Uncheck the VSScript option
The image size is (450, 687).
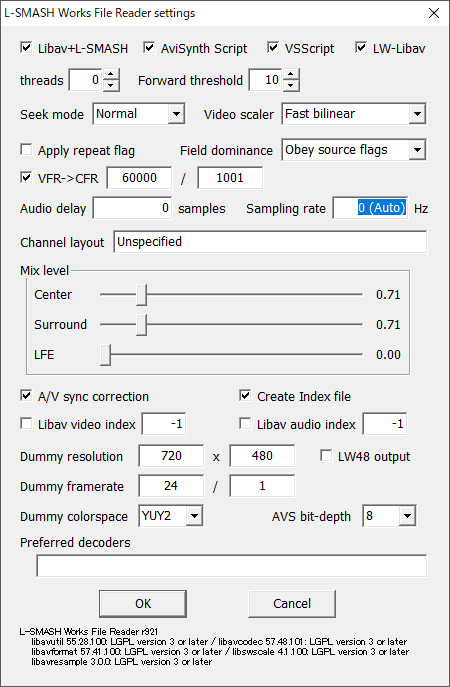pos(273,48)
